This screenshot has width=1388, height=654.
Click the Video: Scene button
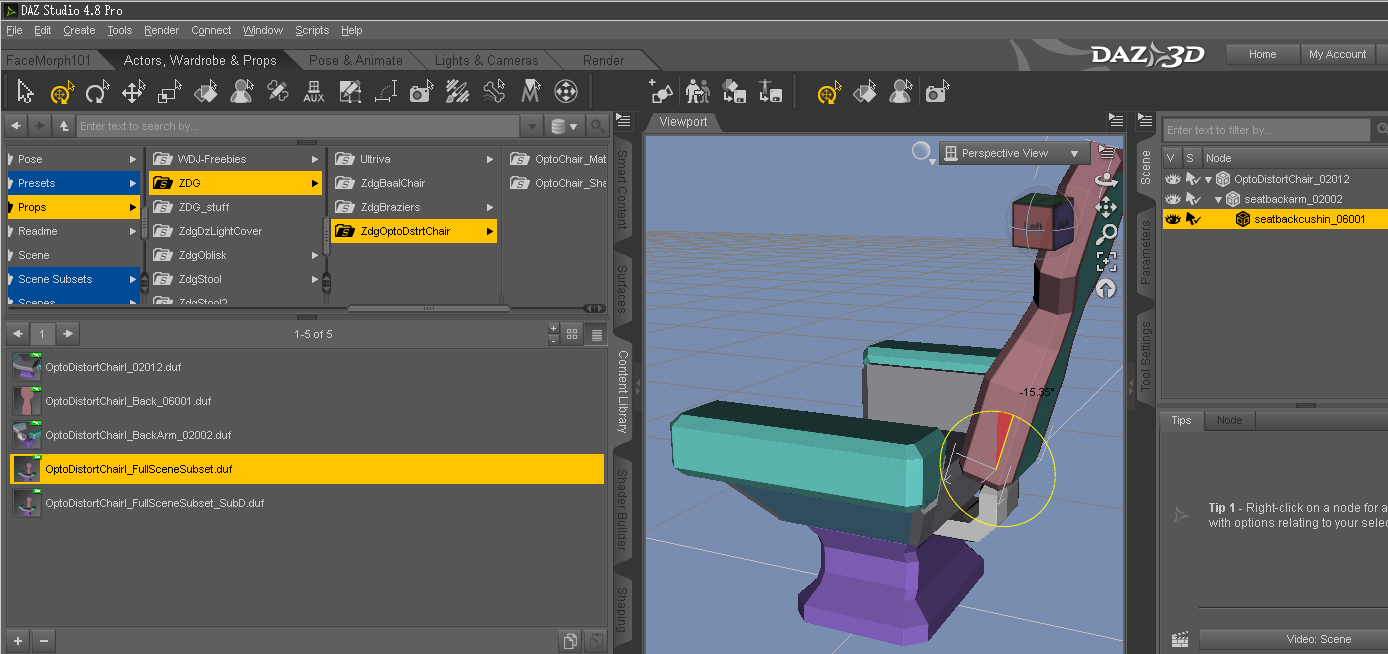point(1317,639)
